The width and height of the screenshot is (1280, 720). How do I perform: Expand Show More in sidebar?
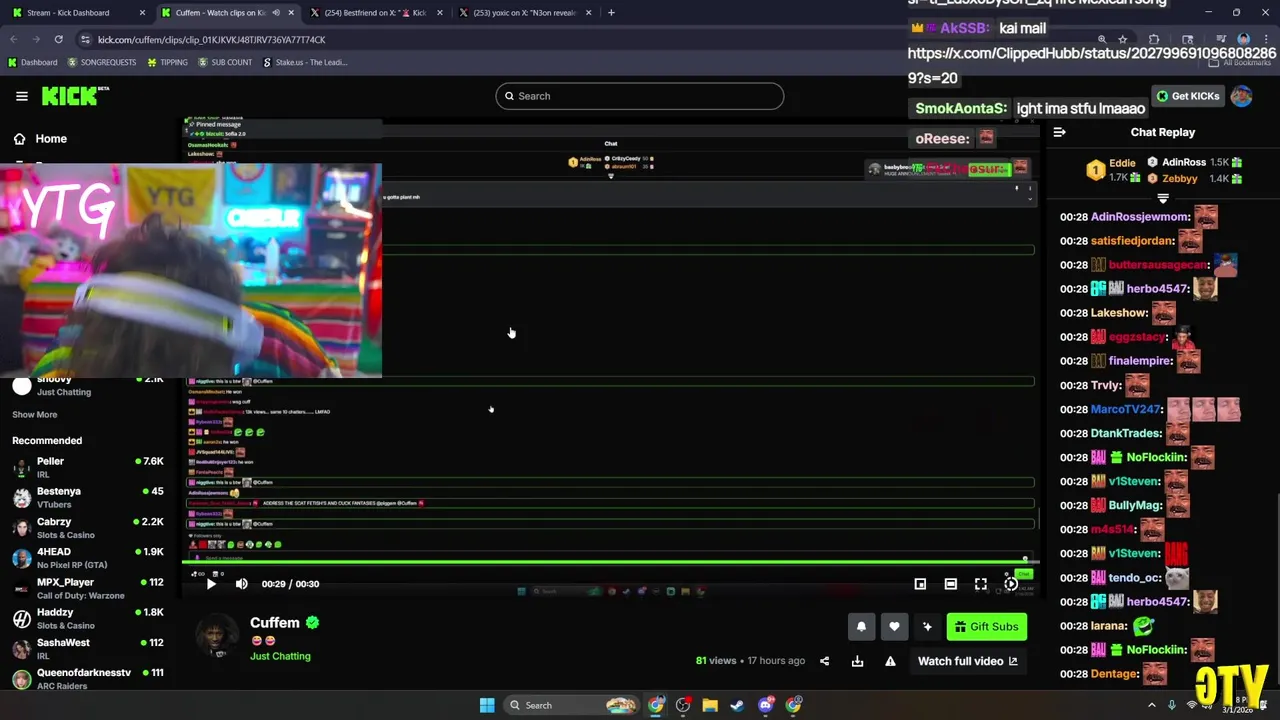point(34,414)
